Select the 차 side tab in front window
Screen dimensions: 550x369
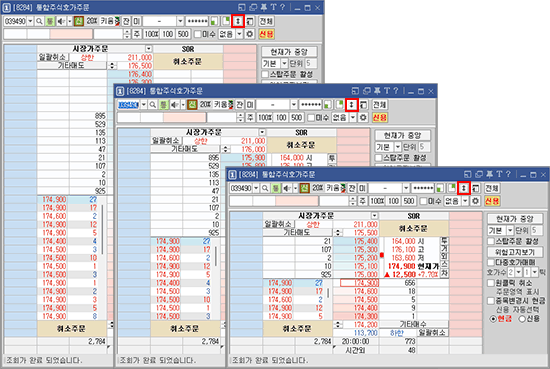(444, 273)
